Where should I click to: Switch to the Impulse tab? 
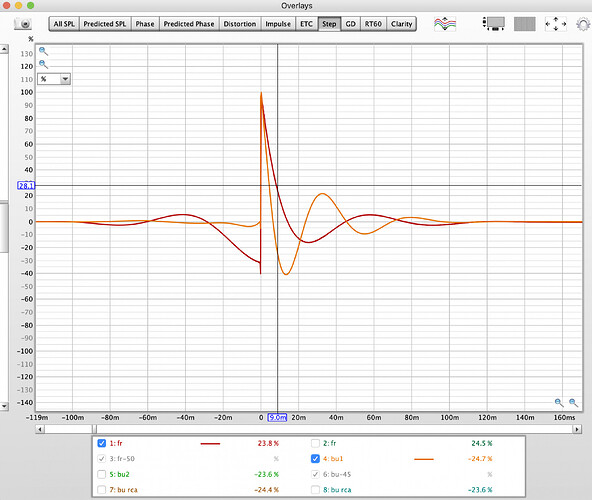(x=278, y=24)
